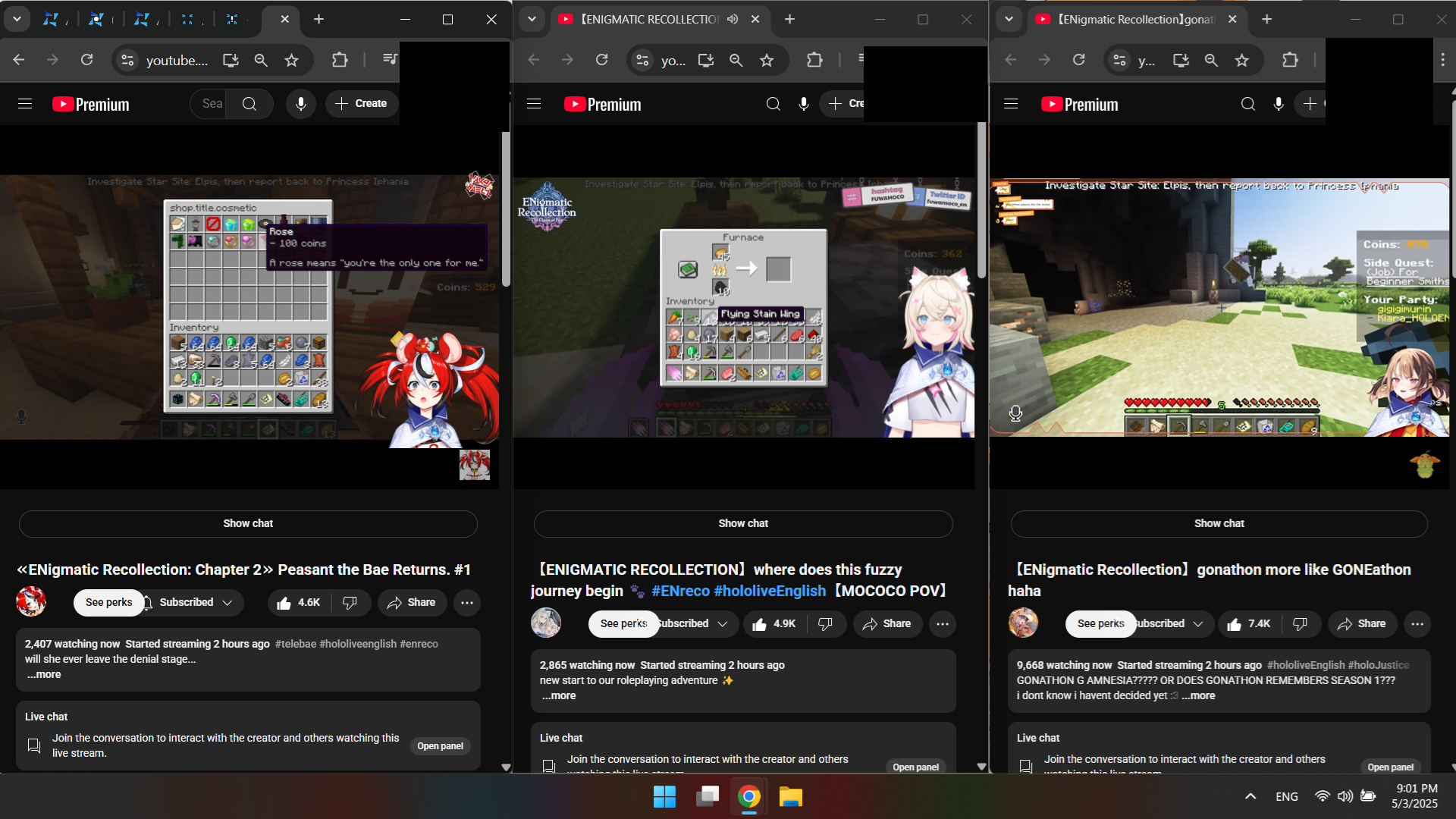Click See perks button on Bae's channel
Viewport: 1456px width, 819px height.
108,603
